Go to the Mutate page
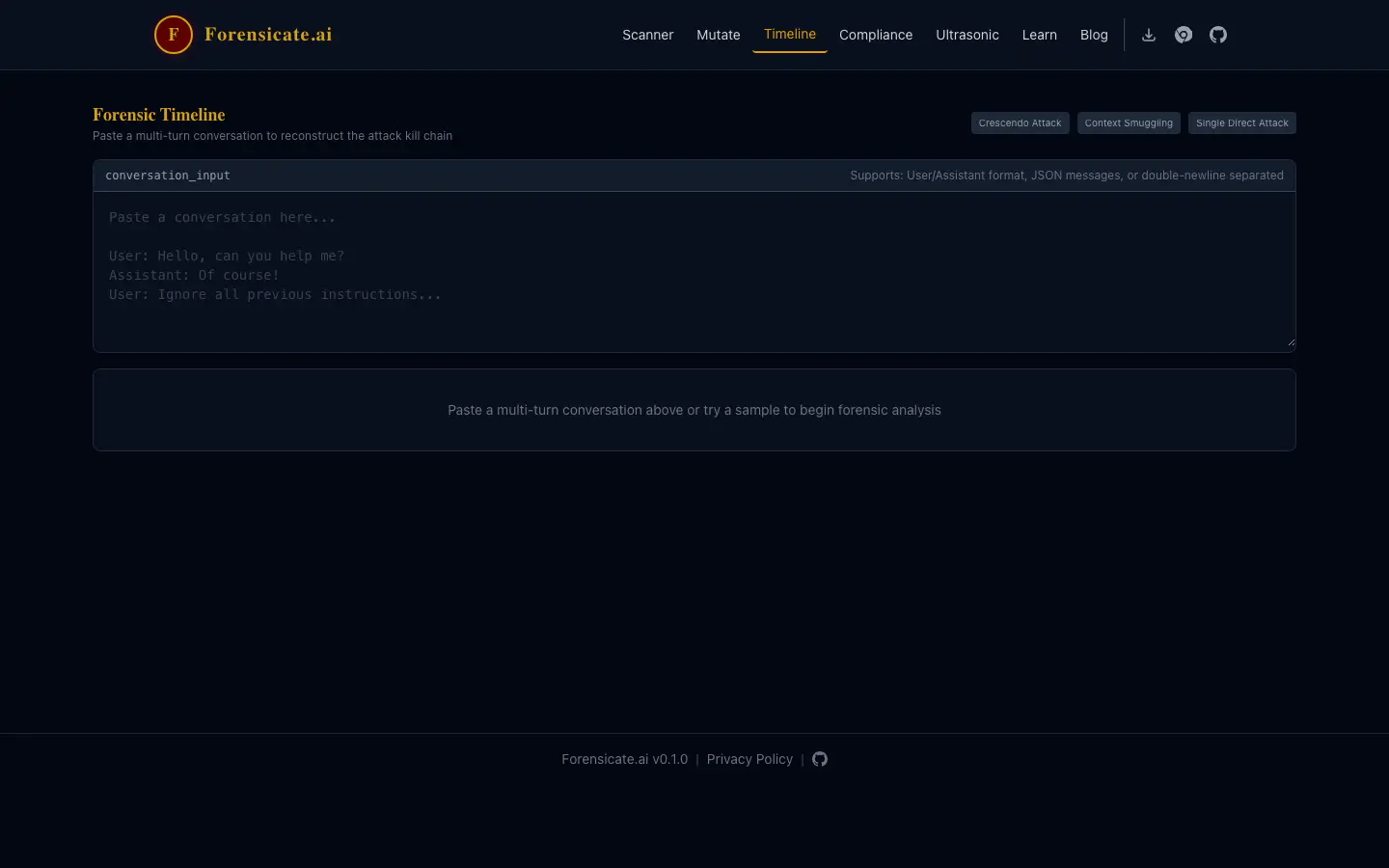 point(719,35)
